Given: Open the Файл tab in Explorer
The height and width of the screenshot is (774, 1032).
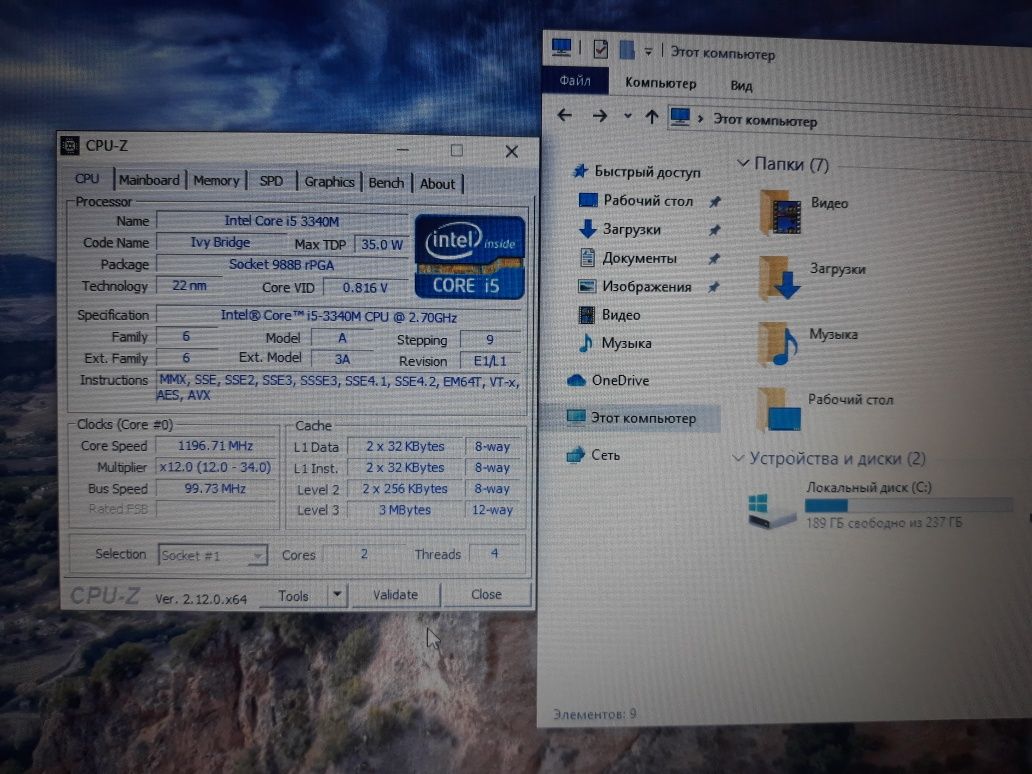Looking at the screenshot, I should coord(575,80).
